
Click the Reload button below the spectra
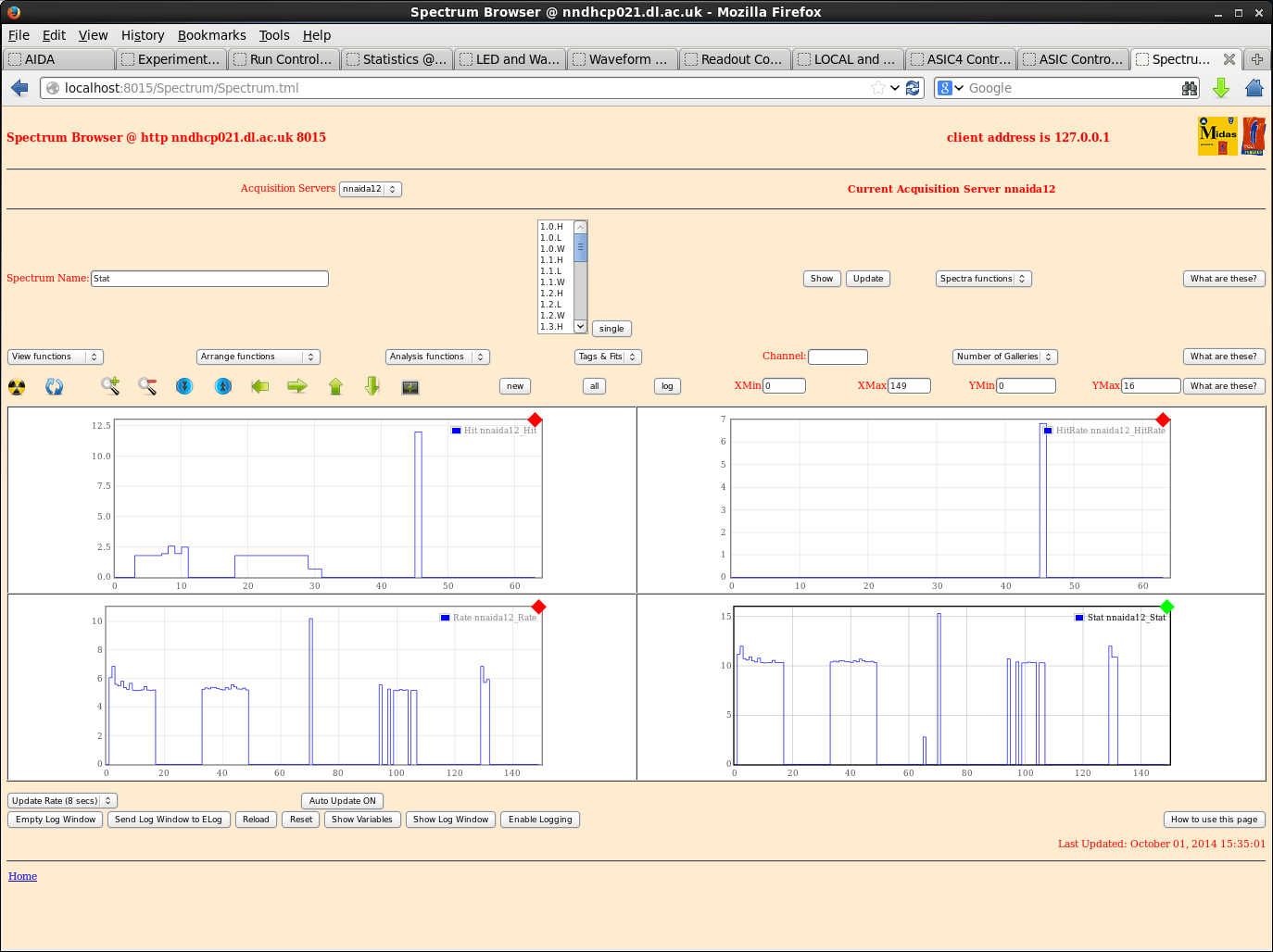tap(256, 820)
